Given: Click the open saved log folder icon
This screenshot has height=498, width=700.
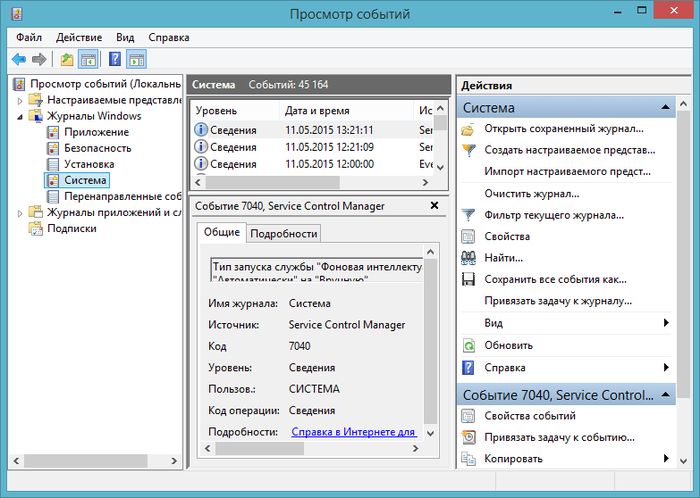Looking at the screenshot, I should tap(468, 129).
